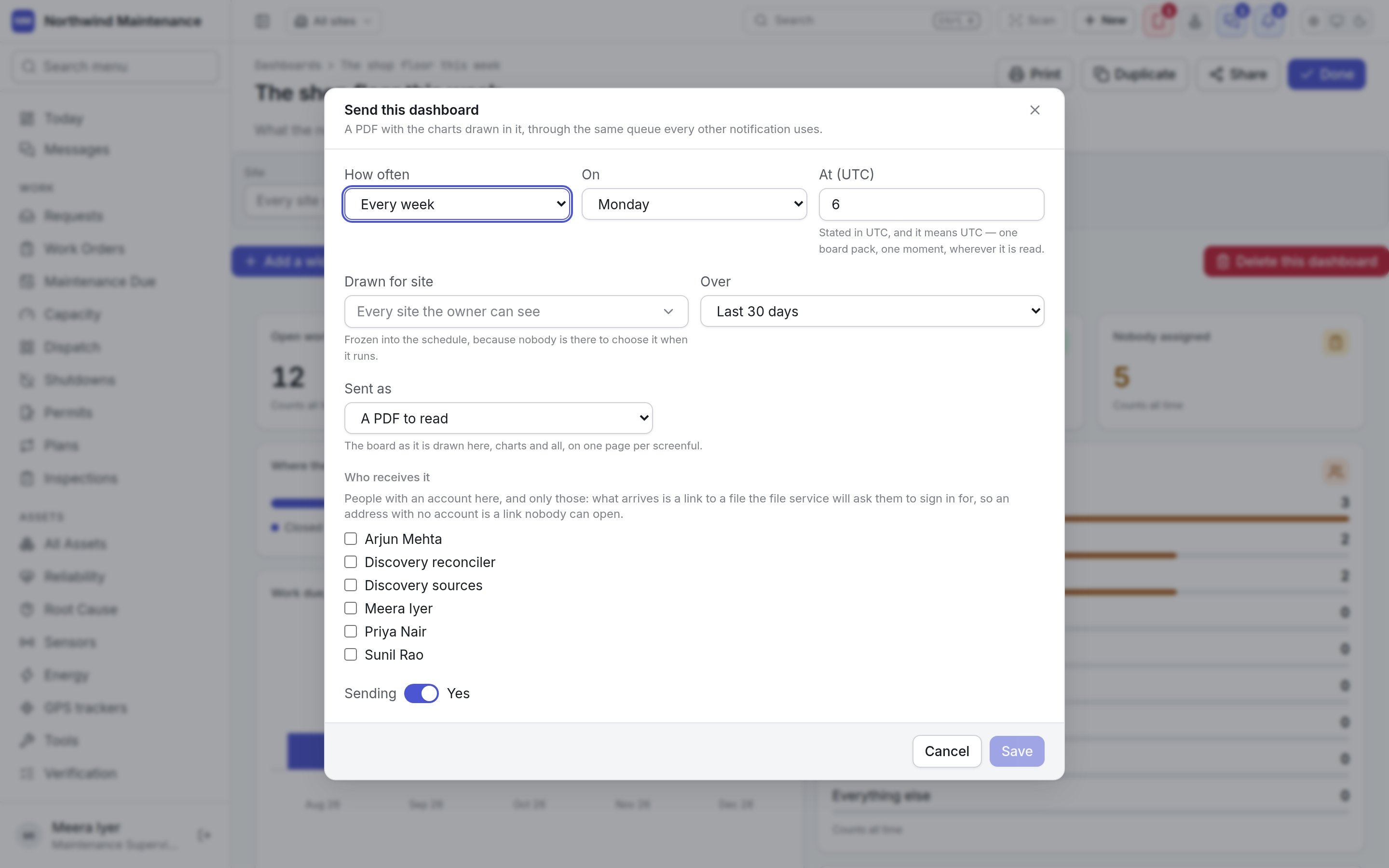Click the Duplicate dashboard button
The width and height of the screenshot is (1389, 868).
point(1134,74)
